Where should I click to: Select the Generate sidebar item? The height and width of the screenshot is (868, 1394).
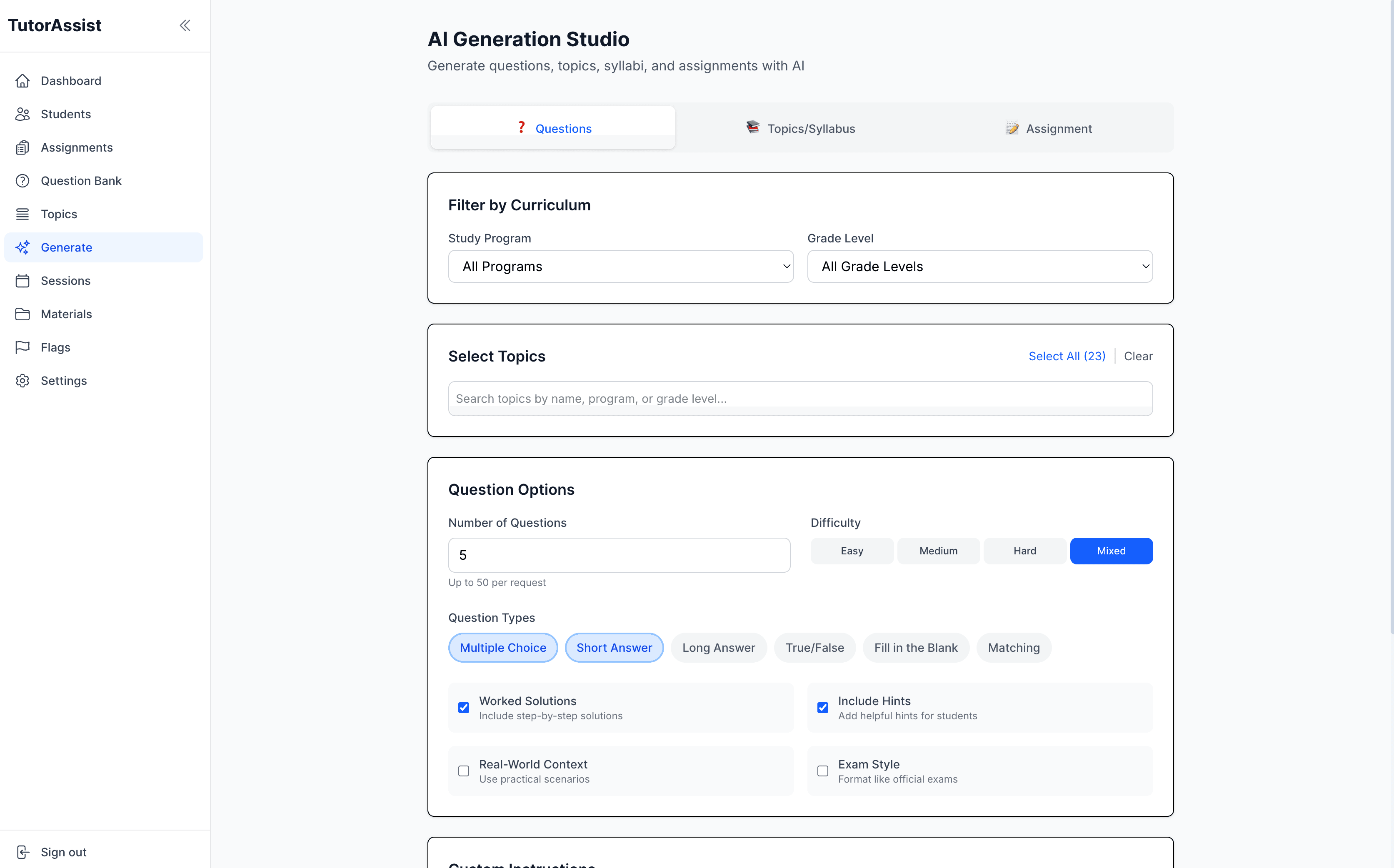(x=103, y=247)
